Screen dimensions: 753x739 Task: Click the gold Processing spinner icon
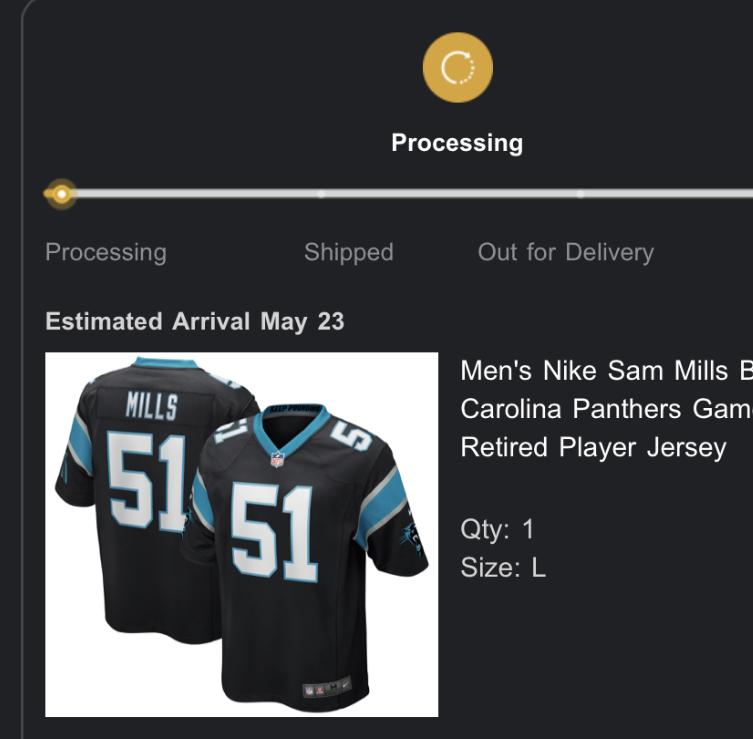click(457, 68)
